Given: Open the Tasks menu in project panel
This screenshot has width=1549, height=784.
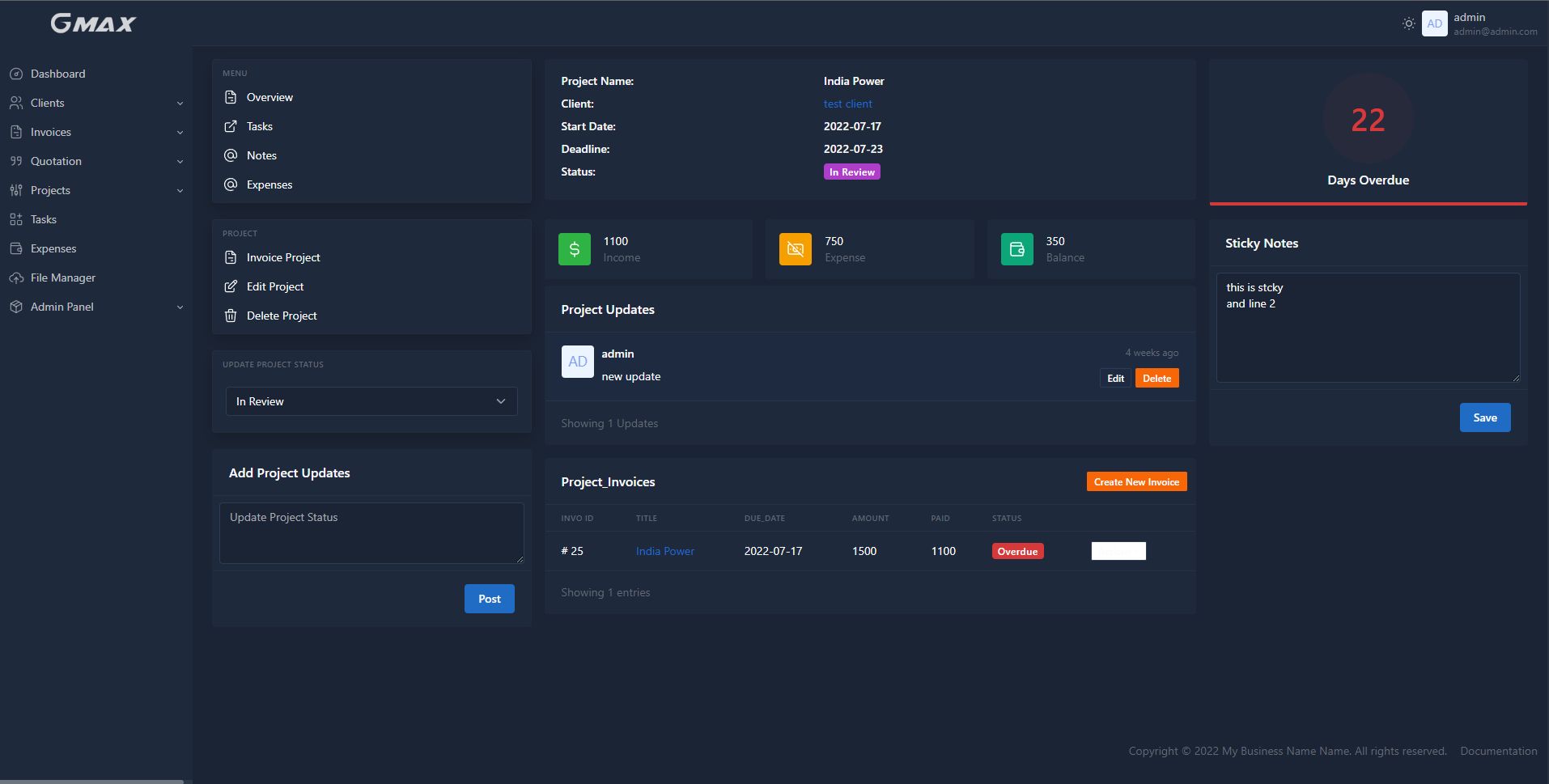Looking at the screenshot, I should tap(259, 126).
